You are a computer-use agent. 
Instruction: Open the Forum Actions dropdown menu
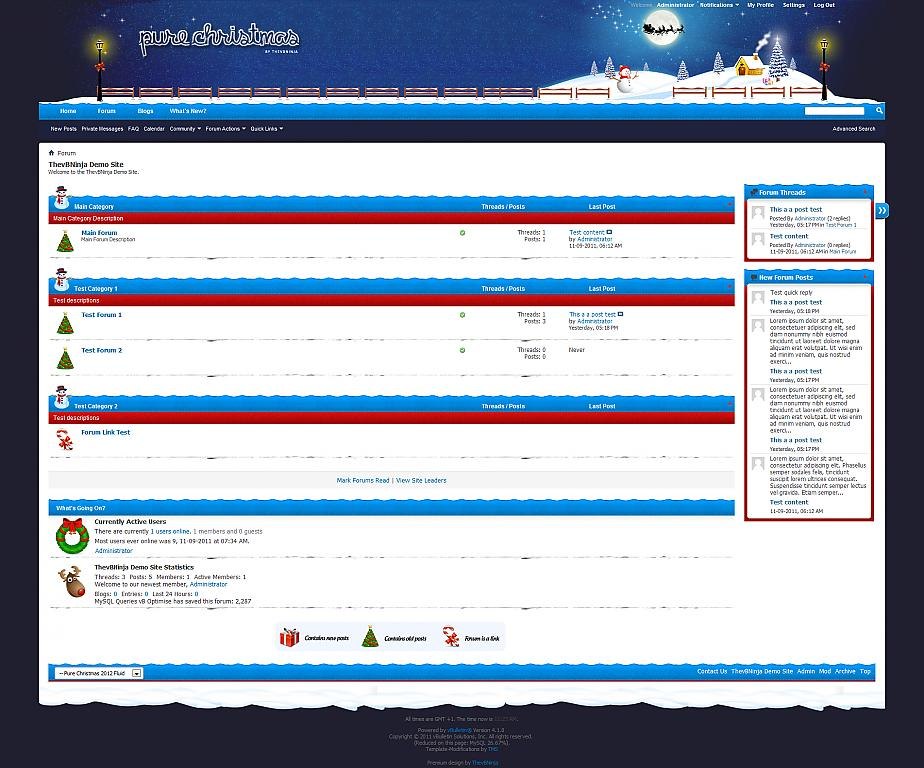click(x=225, y=128)
